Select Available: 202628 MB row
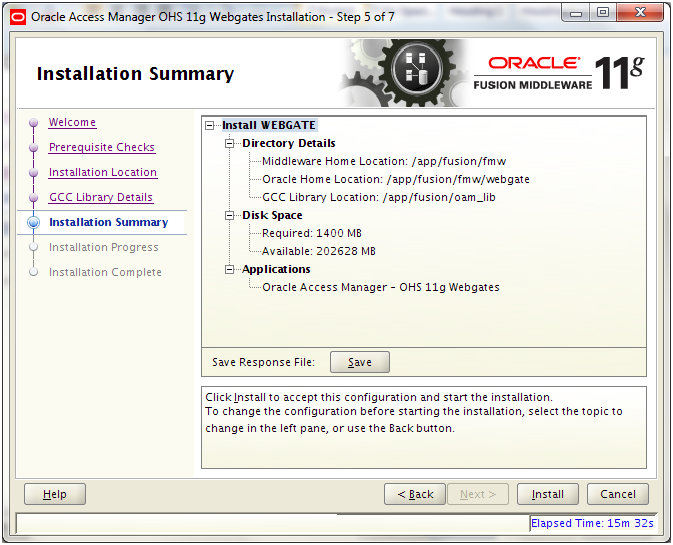 (x=318, y=251)
